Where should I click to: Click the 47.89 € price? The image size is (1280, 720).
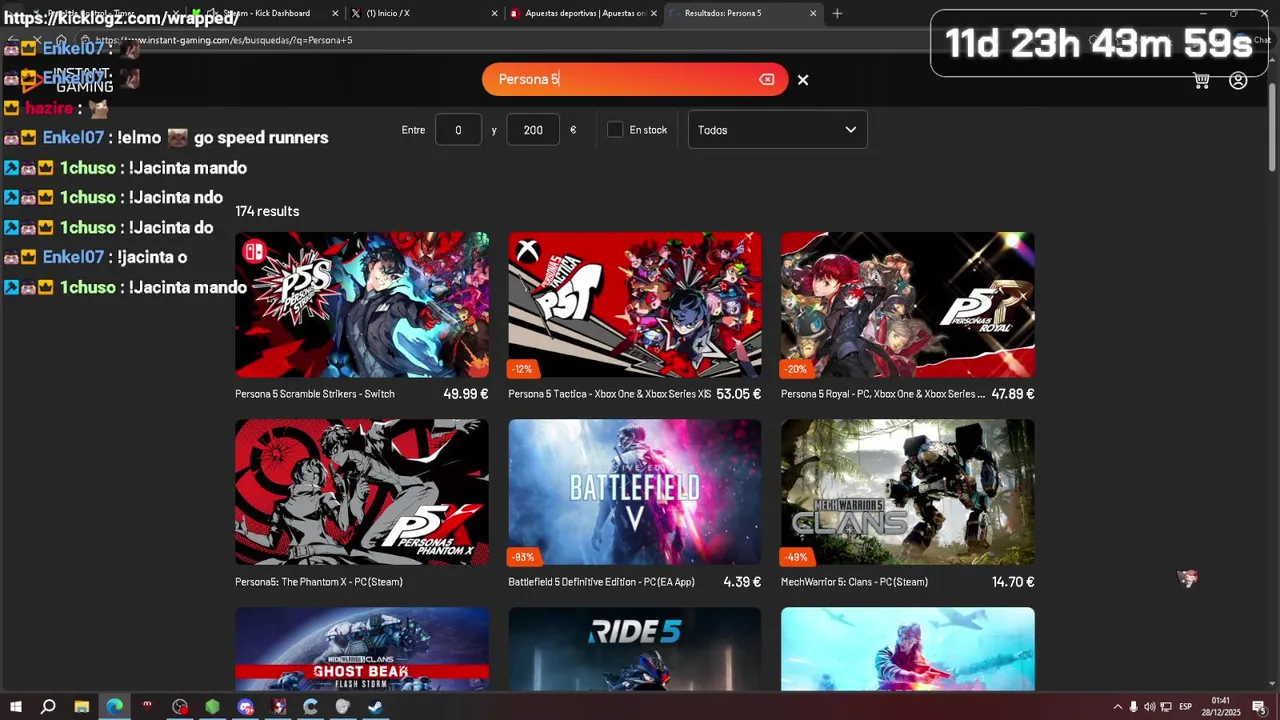point(1013,394)
